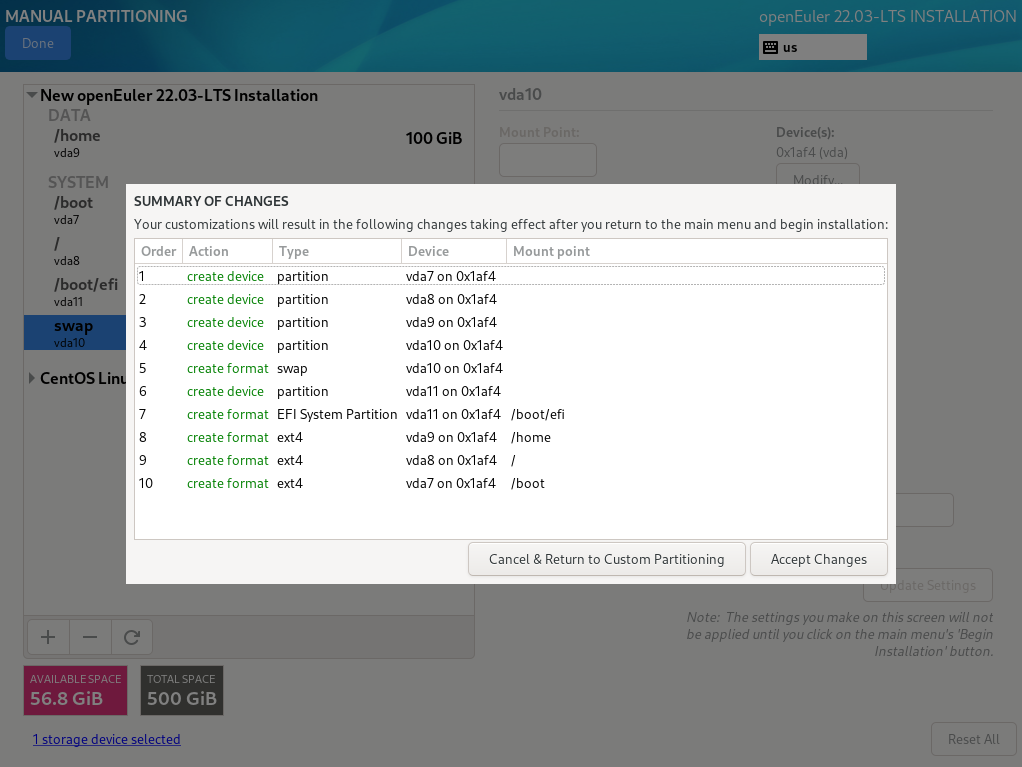
Task: Select row 2 create device vda8
Action: (x=511, y=299)
